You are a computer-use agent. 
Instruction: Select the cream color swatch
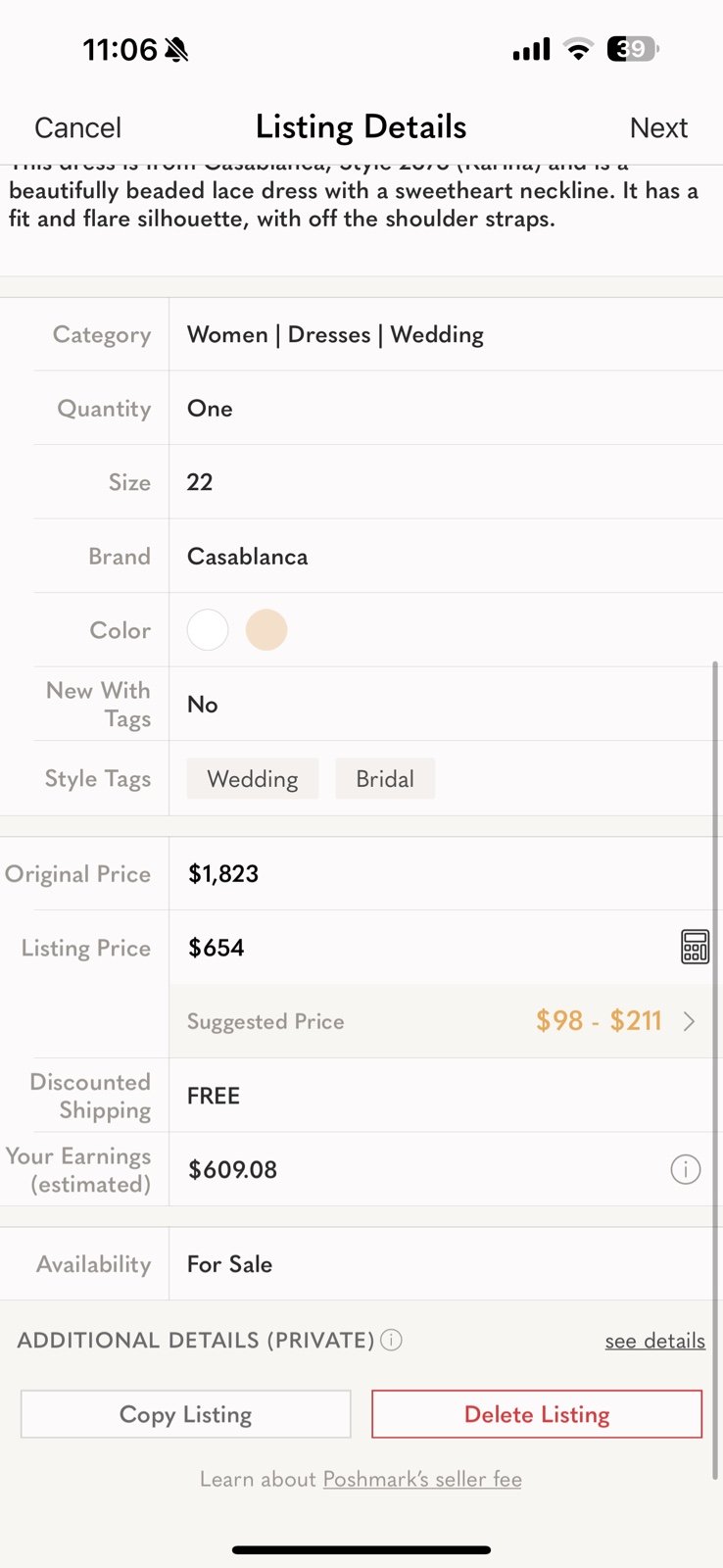click(266, 630)
